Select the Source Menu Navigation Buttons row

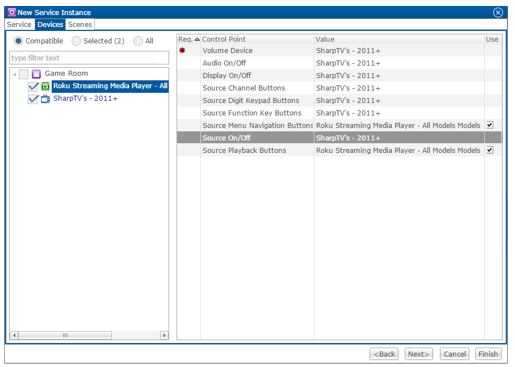[x=339, y=125]
